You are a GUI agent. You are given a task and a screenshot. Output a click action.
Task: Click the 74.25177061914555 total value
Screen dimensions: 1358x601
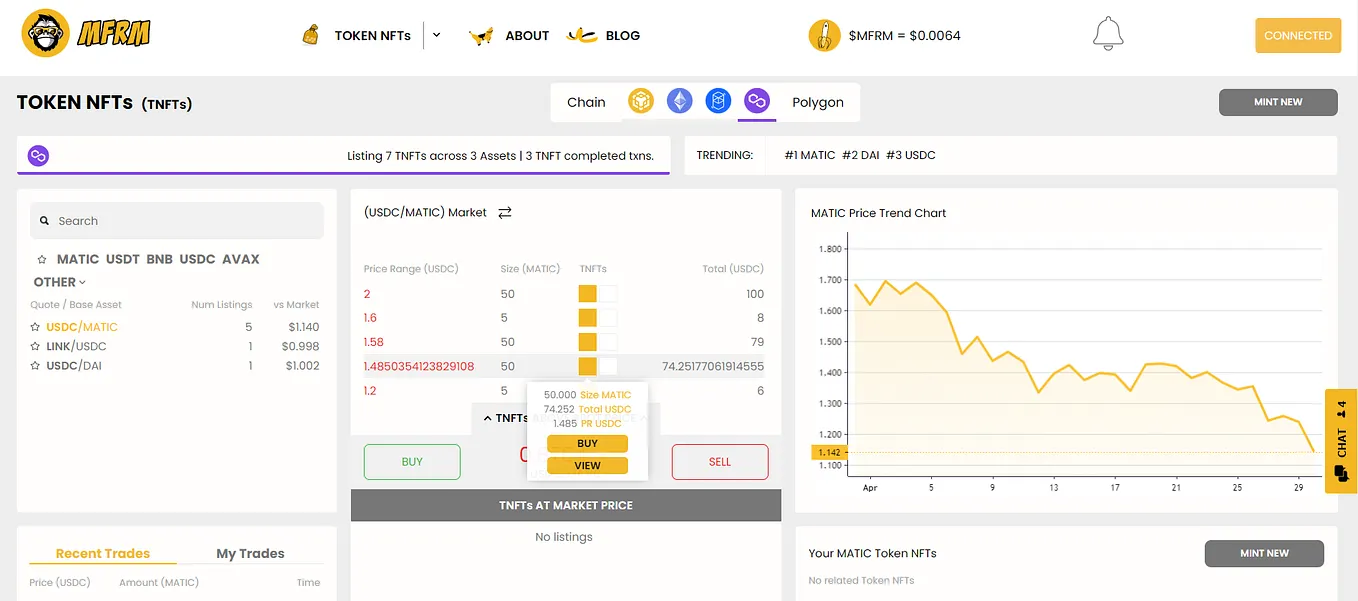point(713,367)
